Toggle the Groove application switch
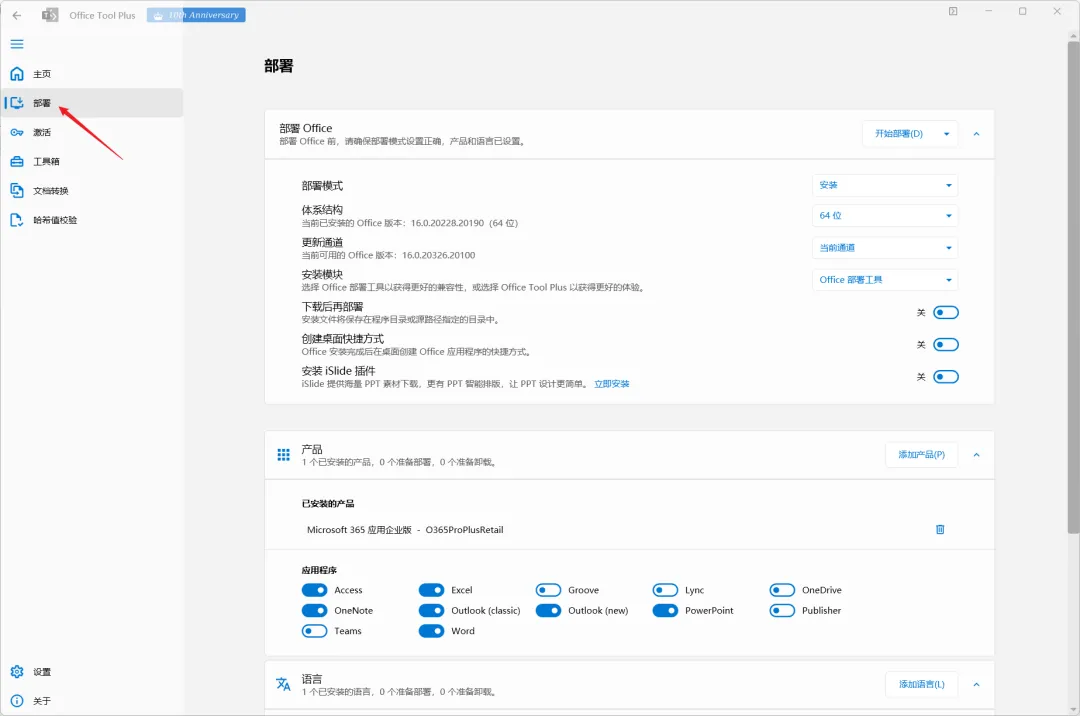 548,590
